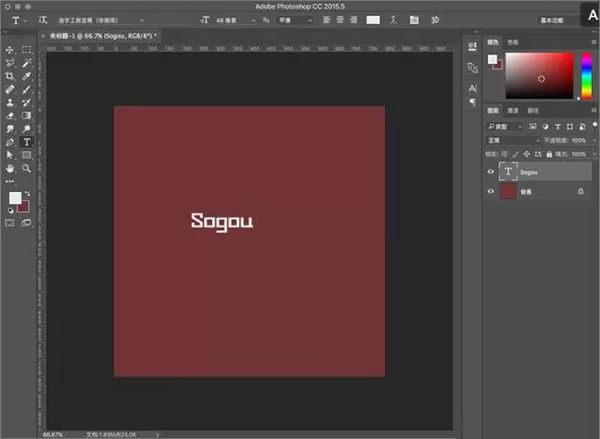
Task: Select the Sogou document tab
Action: 101,36
